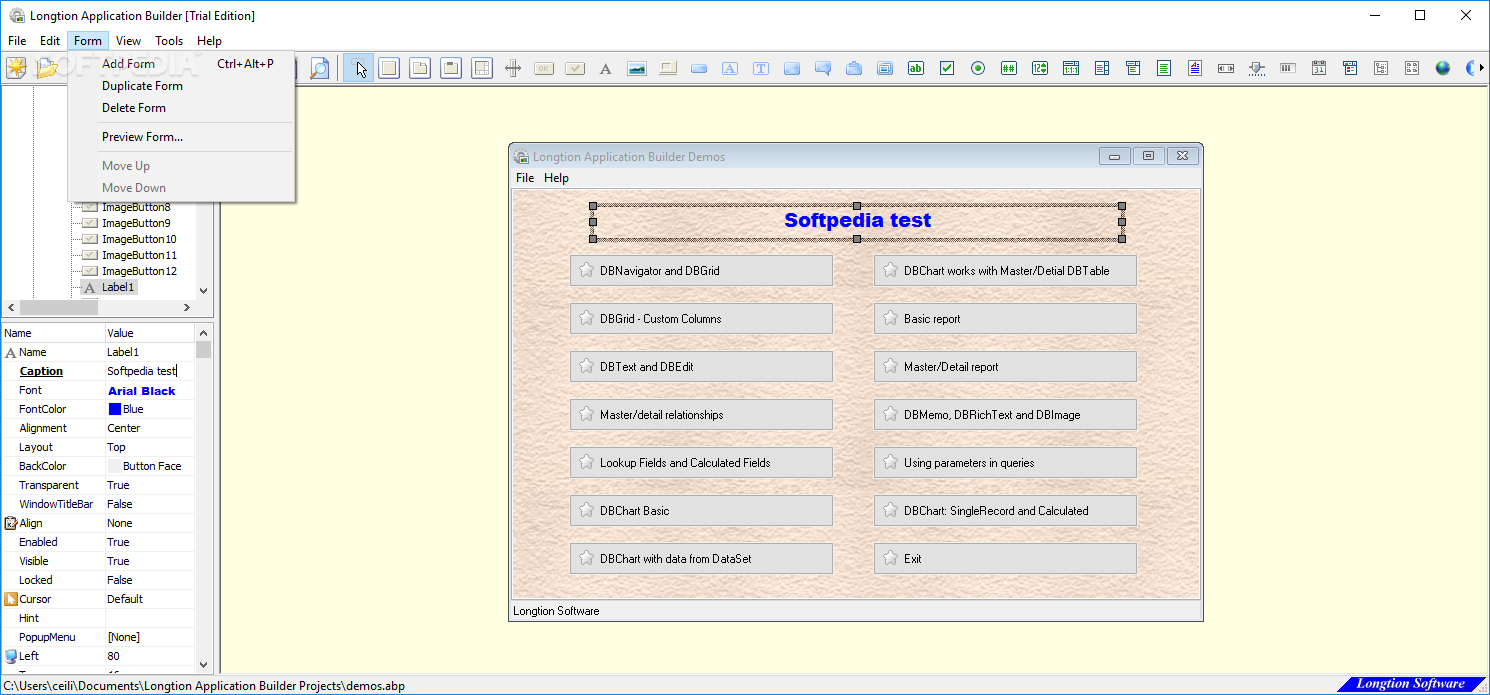
Task: Choose Delete Form menu entry
Action: tap(181, 108)
